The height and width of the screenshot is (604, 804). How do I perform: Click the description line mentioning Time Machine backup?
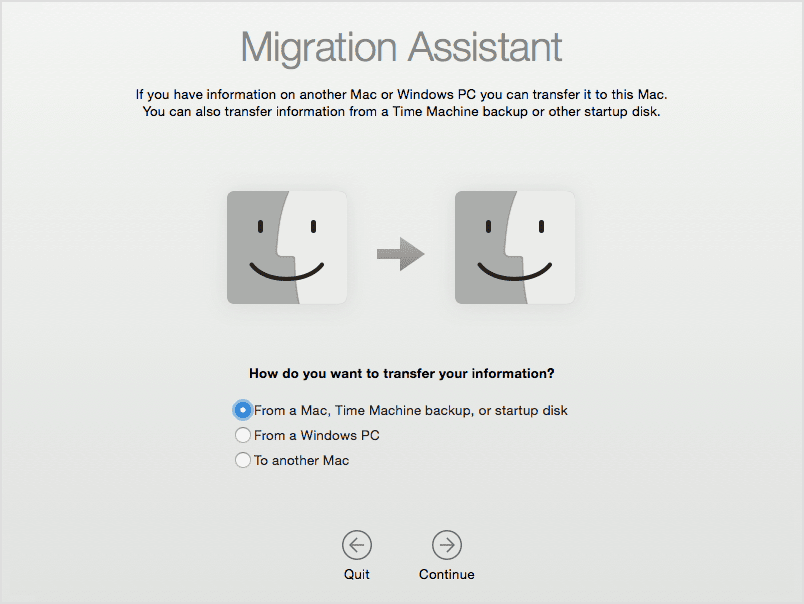coord(401,112)
